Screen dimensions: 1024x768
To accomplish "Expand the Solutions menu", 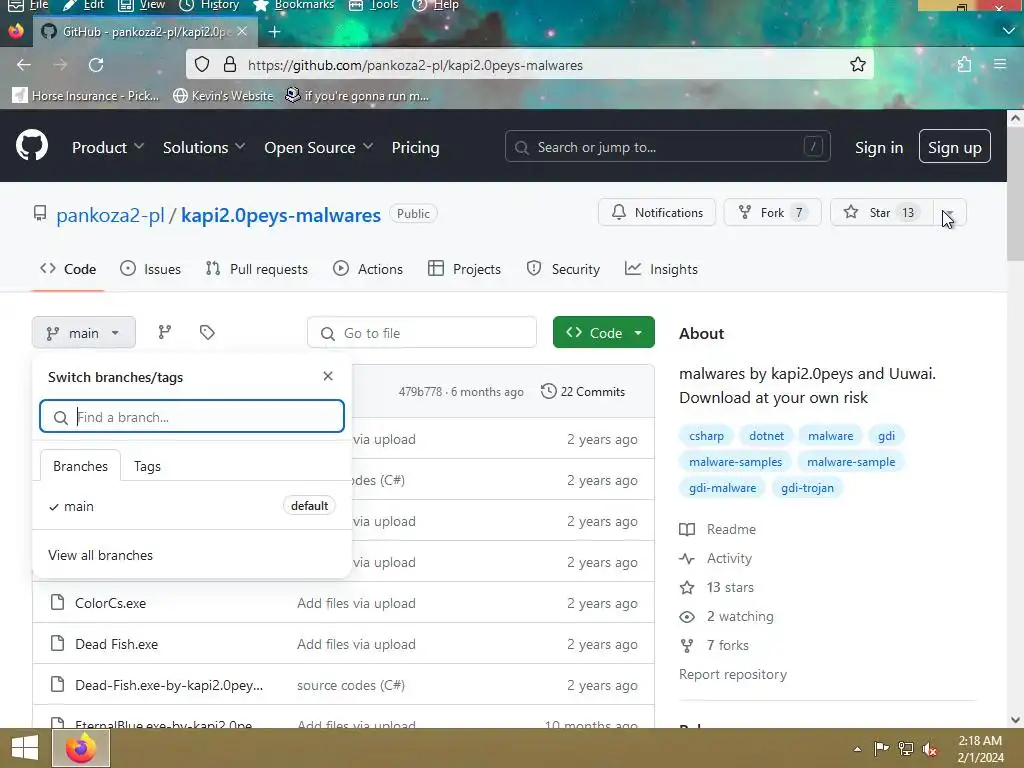I will (x=204, y=148).
